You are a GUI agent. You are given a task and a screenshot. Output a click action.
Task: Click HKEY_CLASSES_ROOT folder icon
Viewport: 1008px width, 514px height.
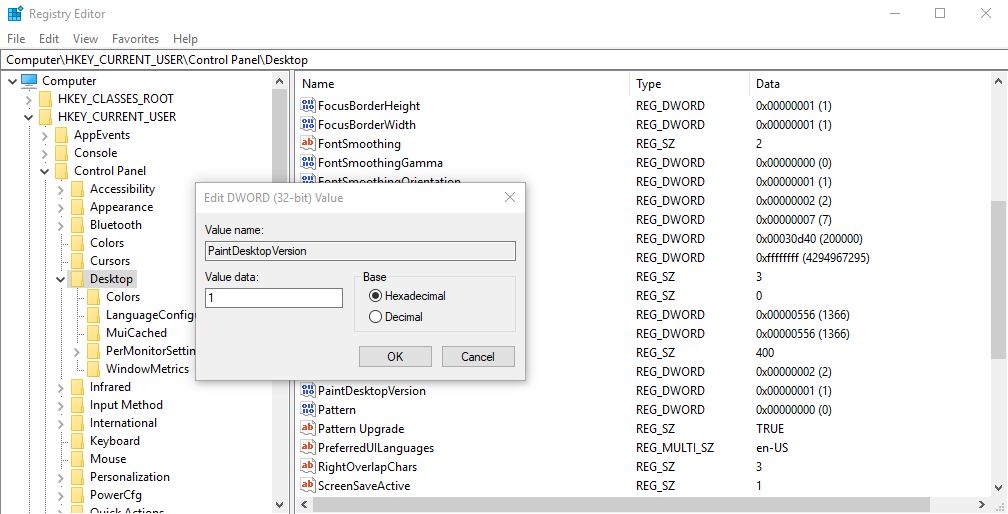45,99
